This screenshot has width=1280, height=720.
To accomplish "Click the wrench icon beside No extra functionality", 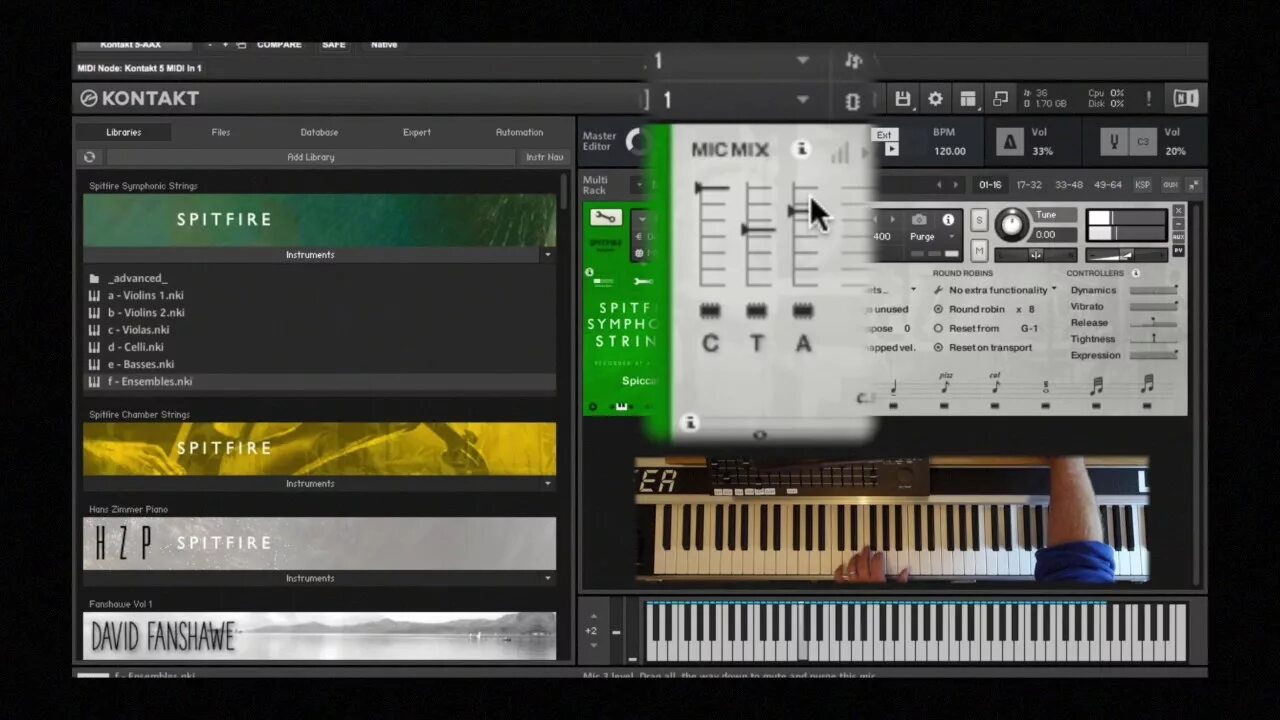I will click(x=938, y=290).
